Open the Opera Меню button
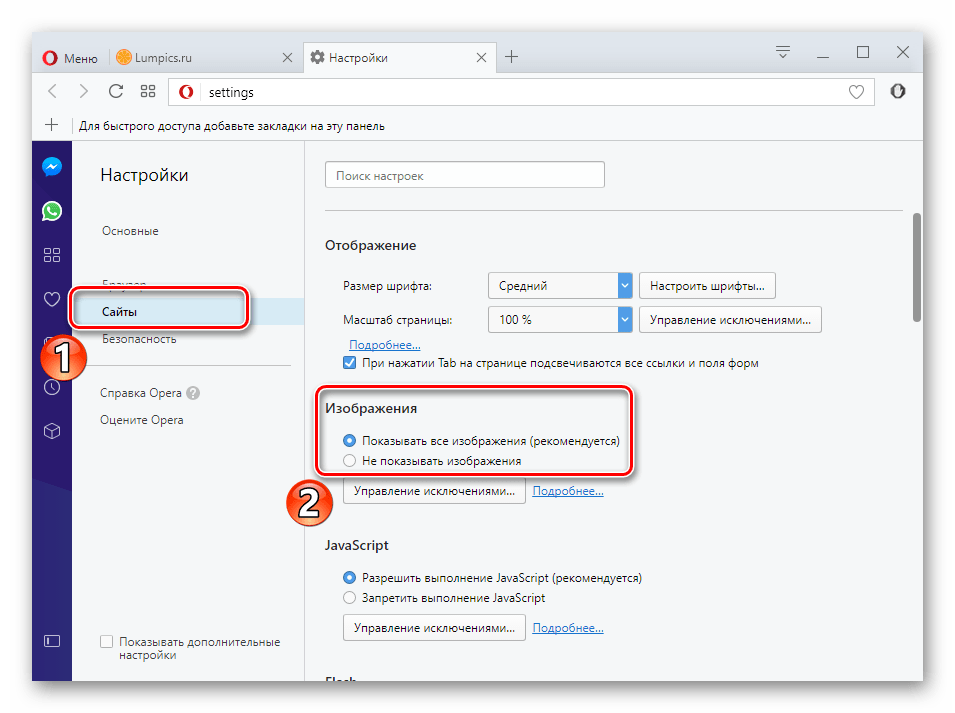The image size is (955, 713). pyautogui.click(x=70, y=58)
